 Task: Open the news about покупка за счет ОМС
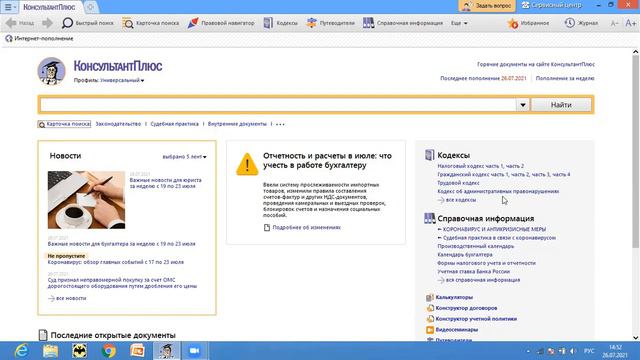(x=122, y=283)
